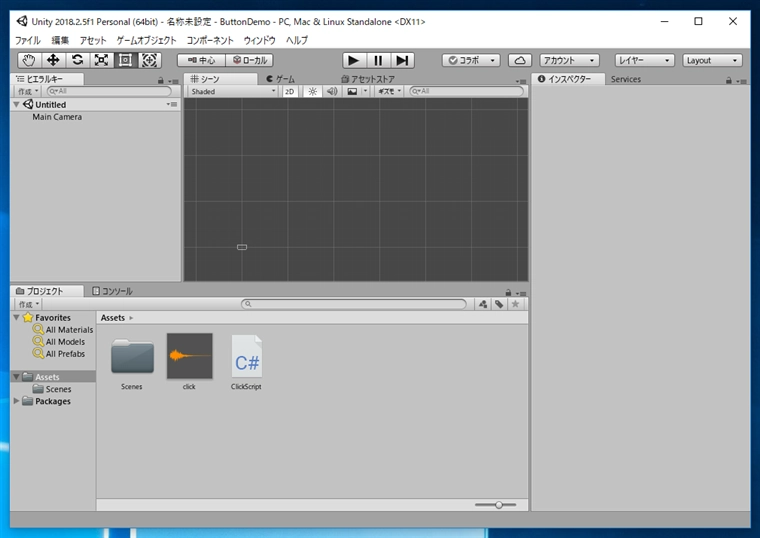Select the combined Transform tool
The height and width of the screenshot is (538, 760).
(x=149, y=60)
